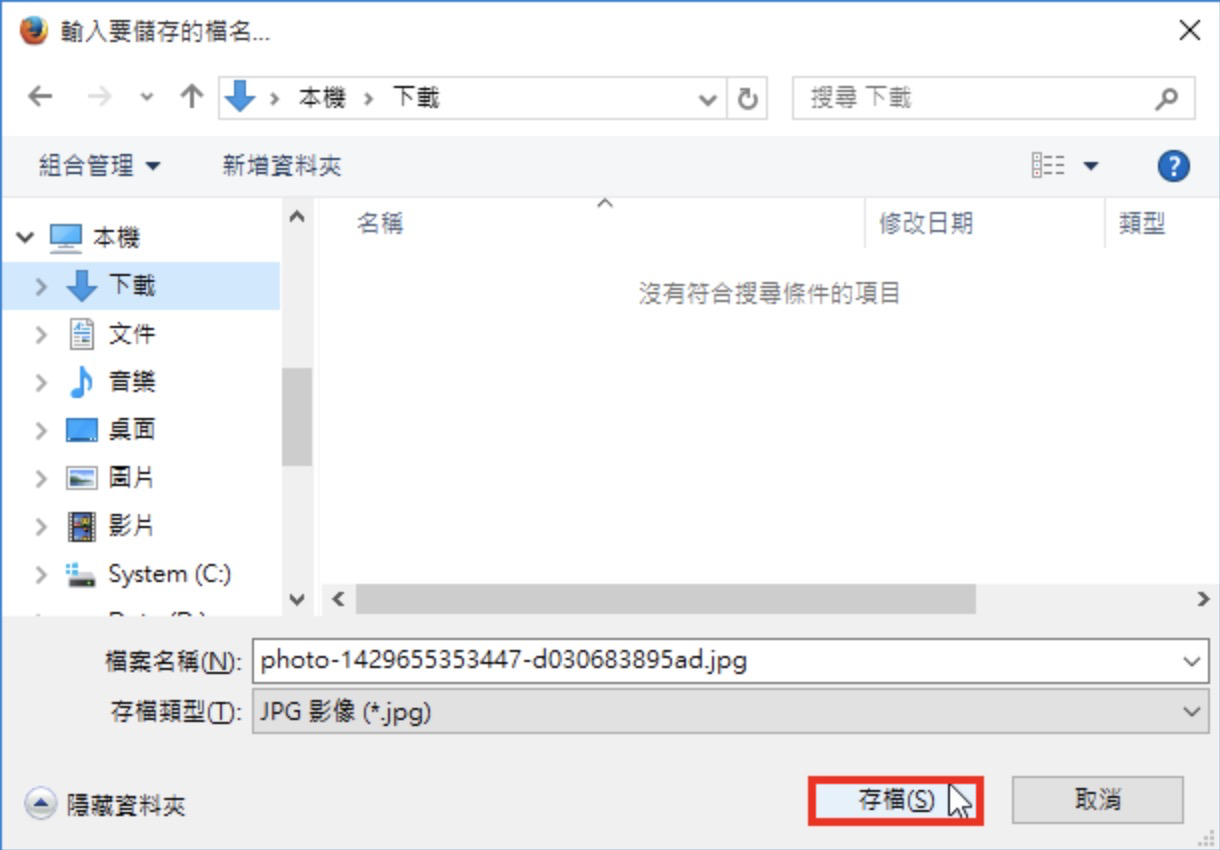Screen dimensions: 1220x850
Task: Click the 取消 cancel button
Action: [1098, 800]
